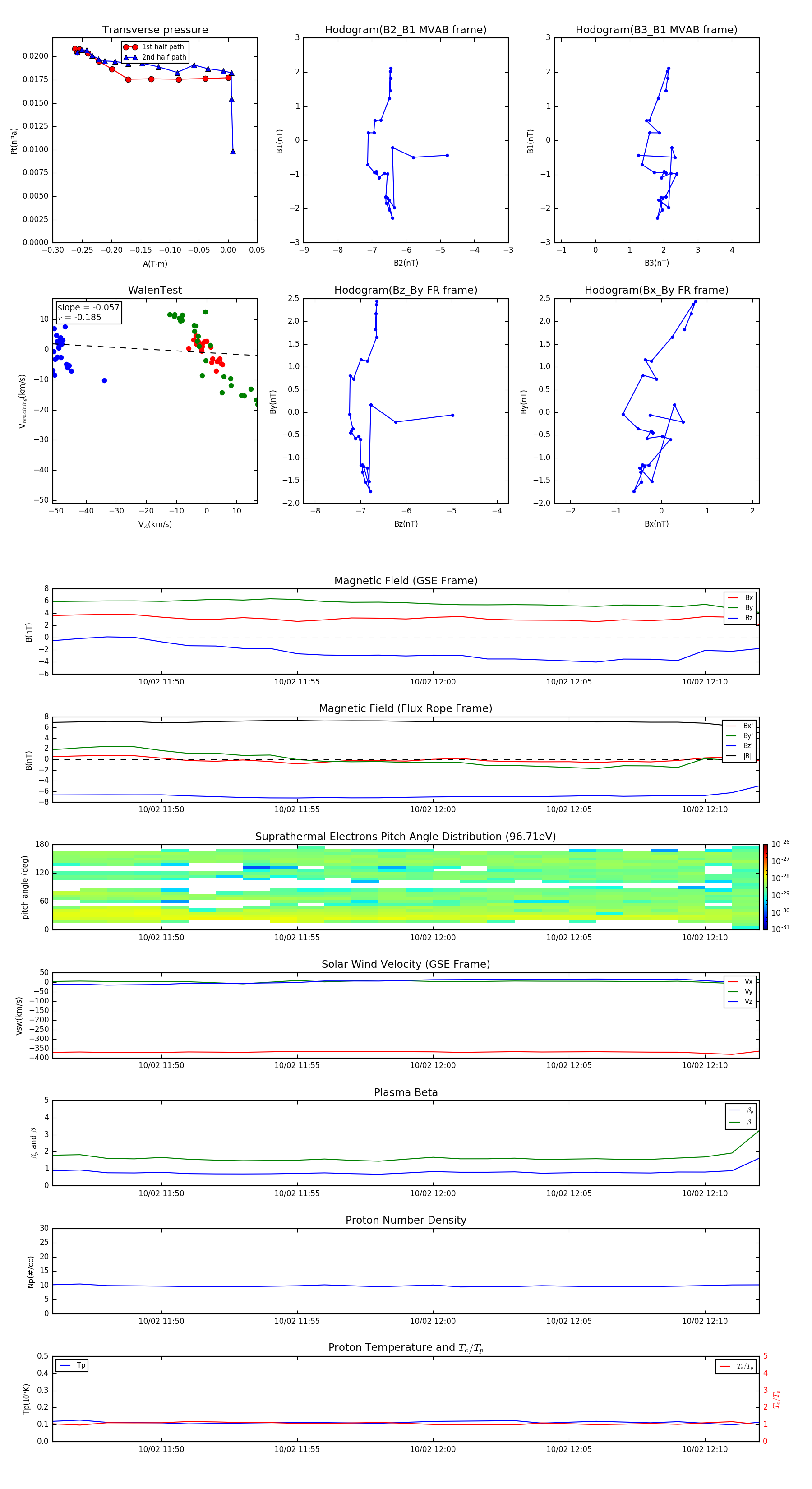
Task: Select the '2nd half path' legend entry
Action: coord(156,57)
